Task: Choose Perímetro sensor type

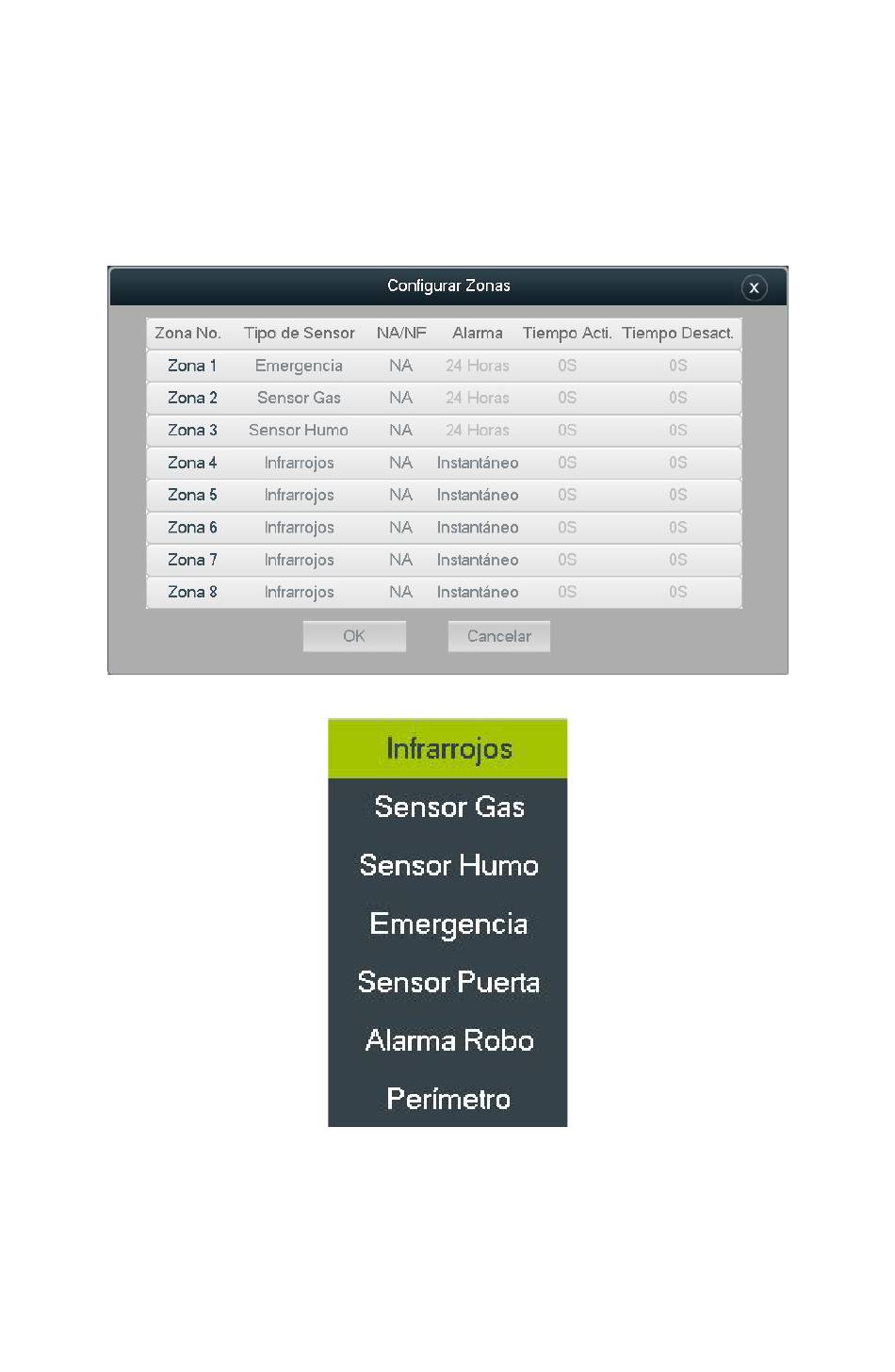Action: 447,1100
